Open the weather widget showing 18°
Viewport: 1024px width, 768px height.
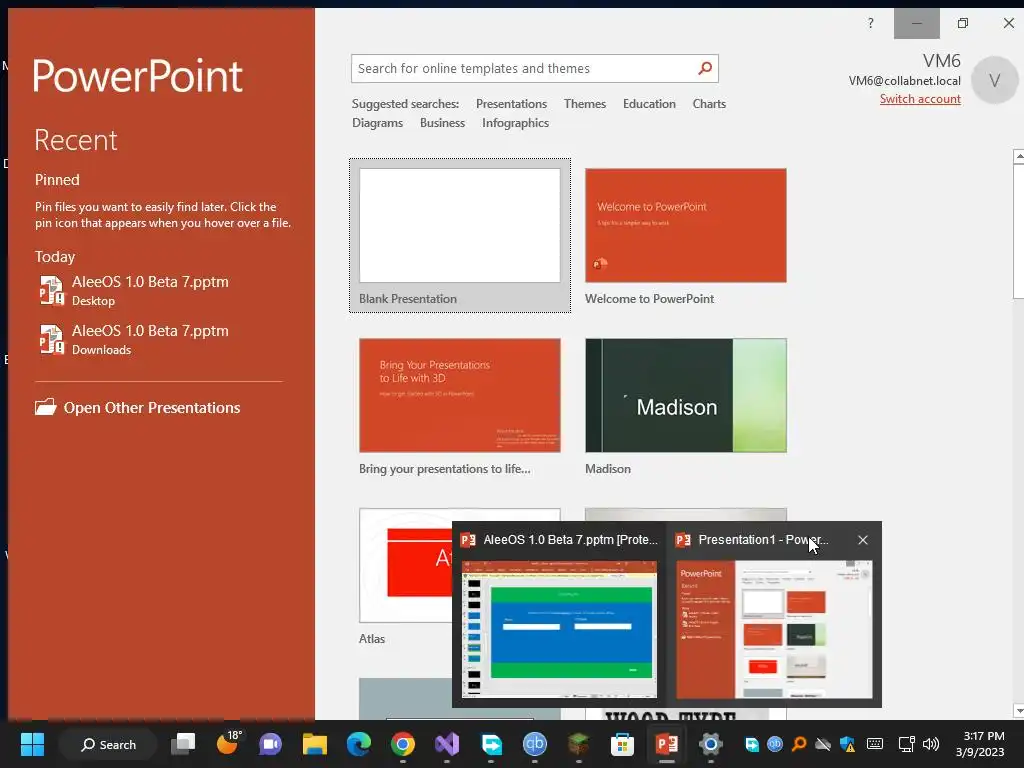point(228,743)
